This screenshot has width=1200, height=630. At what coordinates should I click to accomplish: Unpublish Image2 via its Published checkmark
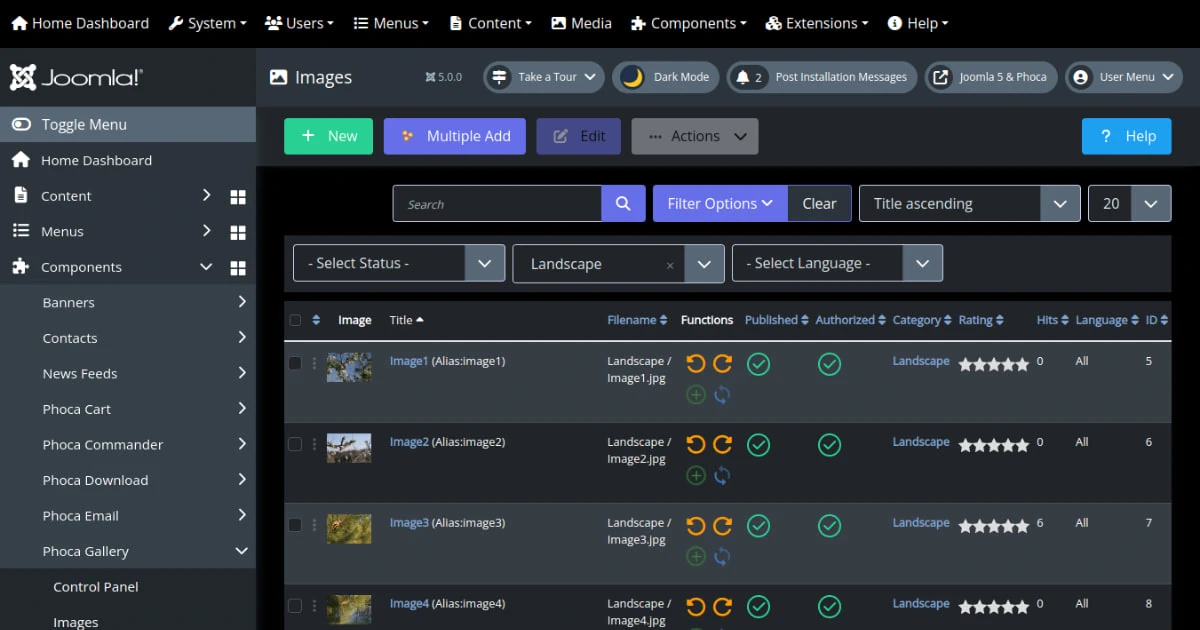pyautogui.click(x=759, y=445)
